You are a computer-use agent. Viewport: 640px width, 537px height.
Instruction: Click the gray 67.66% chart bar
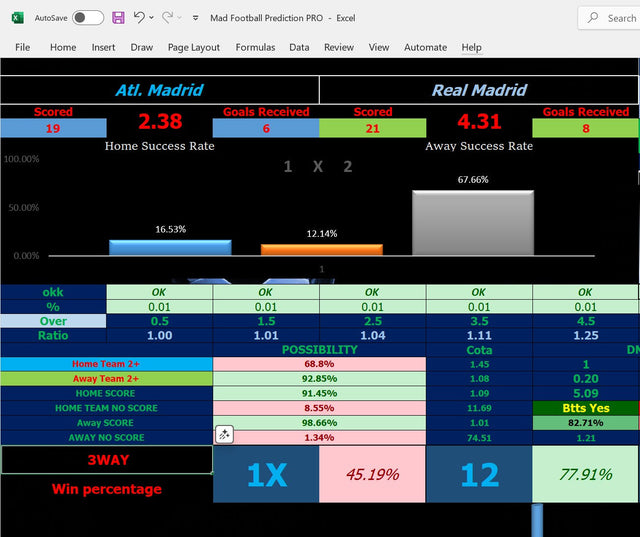click(x=473, y=222)
